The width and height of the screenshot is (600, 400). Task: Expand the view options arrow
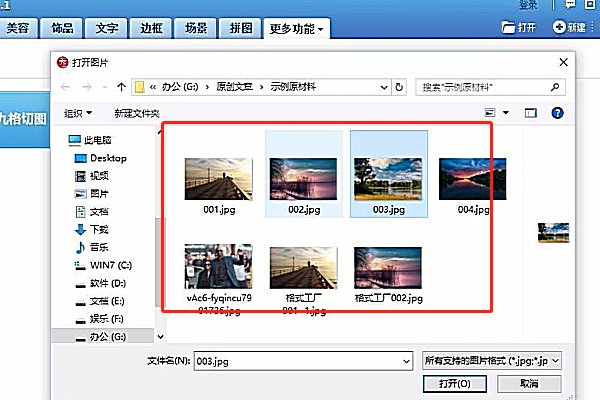click(x=505, y=113)
